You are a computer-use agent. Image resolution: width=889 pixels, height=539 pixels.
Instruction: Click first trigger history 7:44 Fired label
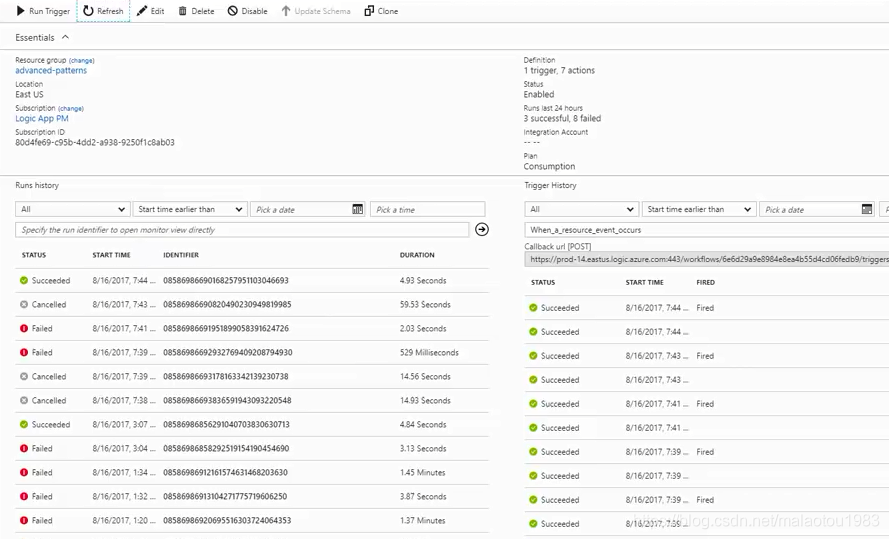pyautogui.click(x=705, y=308)
